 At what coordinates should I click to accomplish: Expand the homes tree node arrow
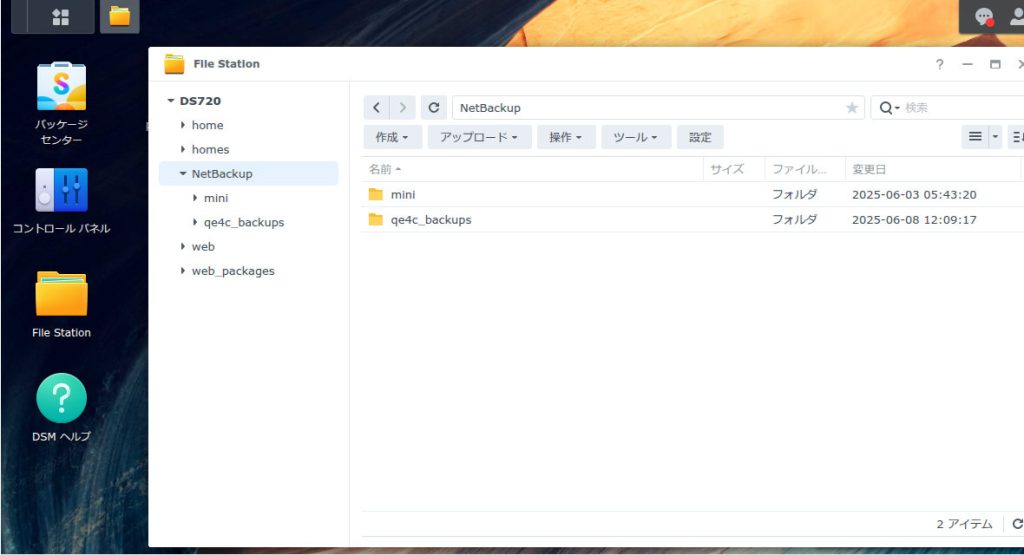183,150
